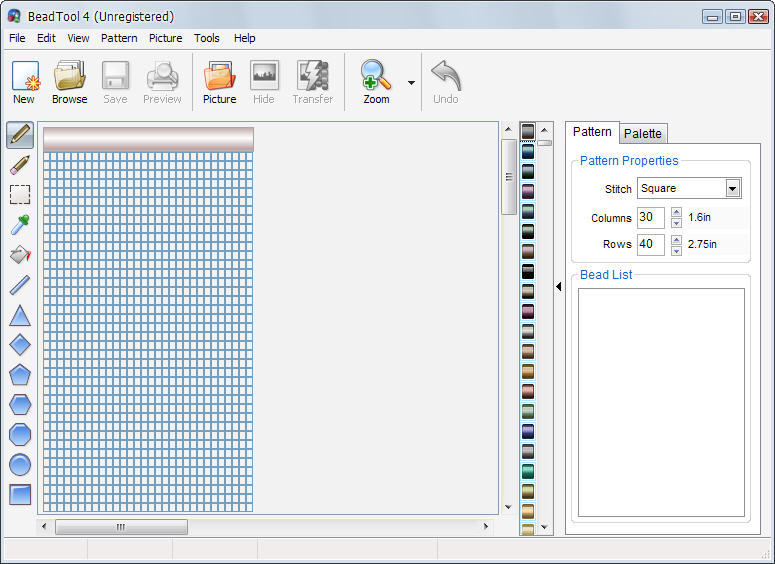775x564 pixels.
Task: Click inside the Rows input field
Action: tap(650, 245)
